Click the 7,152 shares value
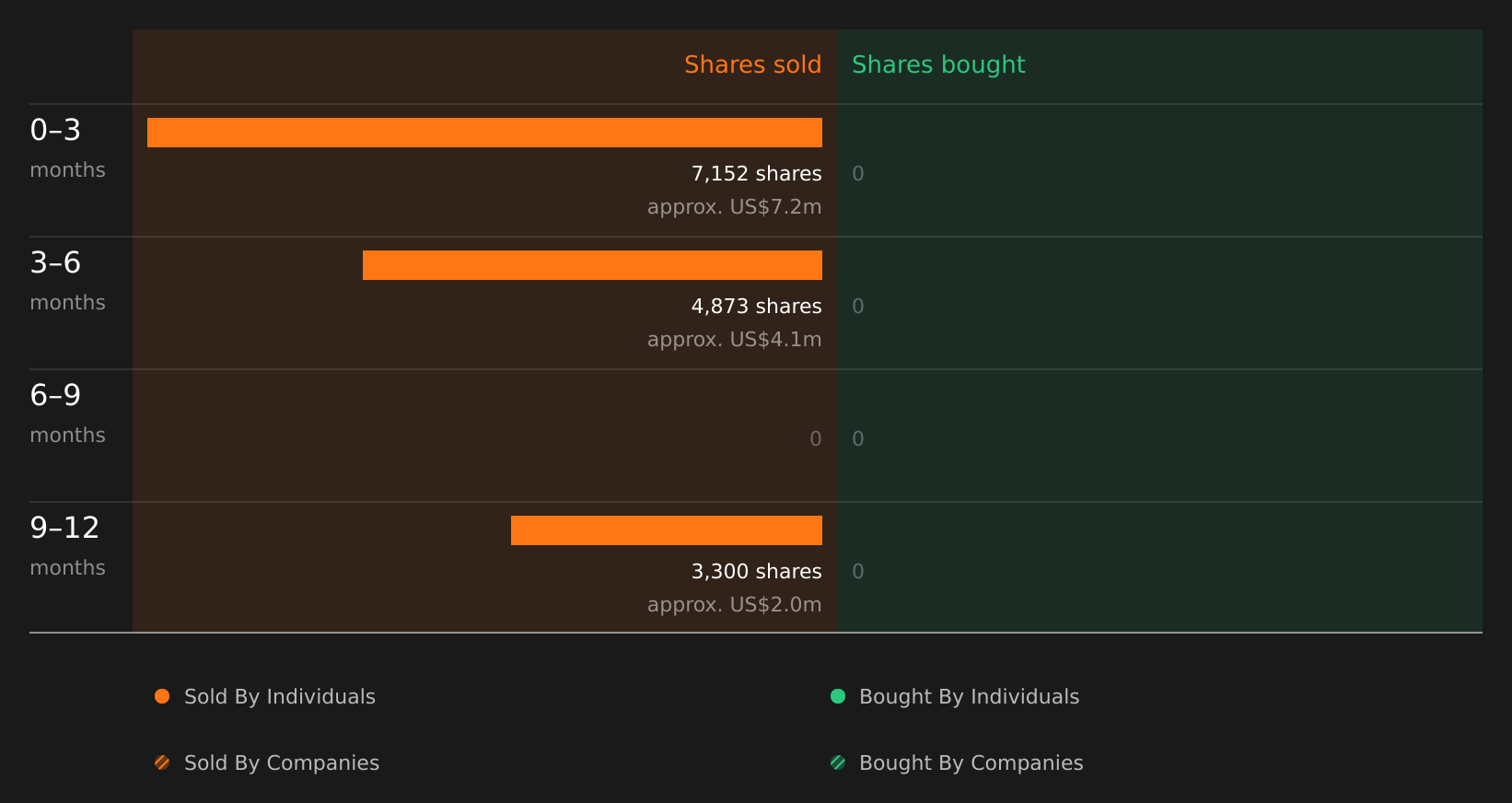Viewport: 1512px width, 803px height. (x=757, y=174)
